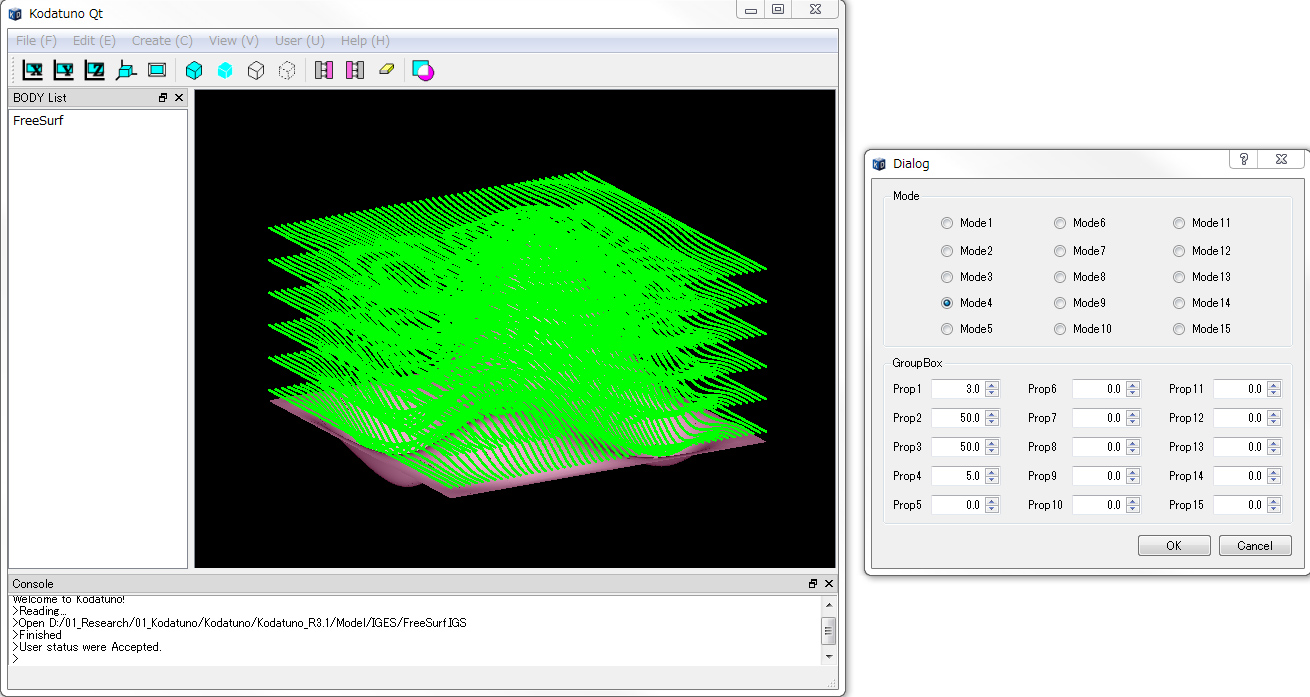Image resolution: width=1310 pixels, height=697 pixels.
Task: Switch to the Y-axis view
Action: tap(64, 70)
